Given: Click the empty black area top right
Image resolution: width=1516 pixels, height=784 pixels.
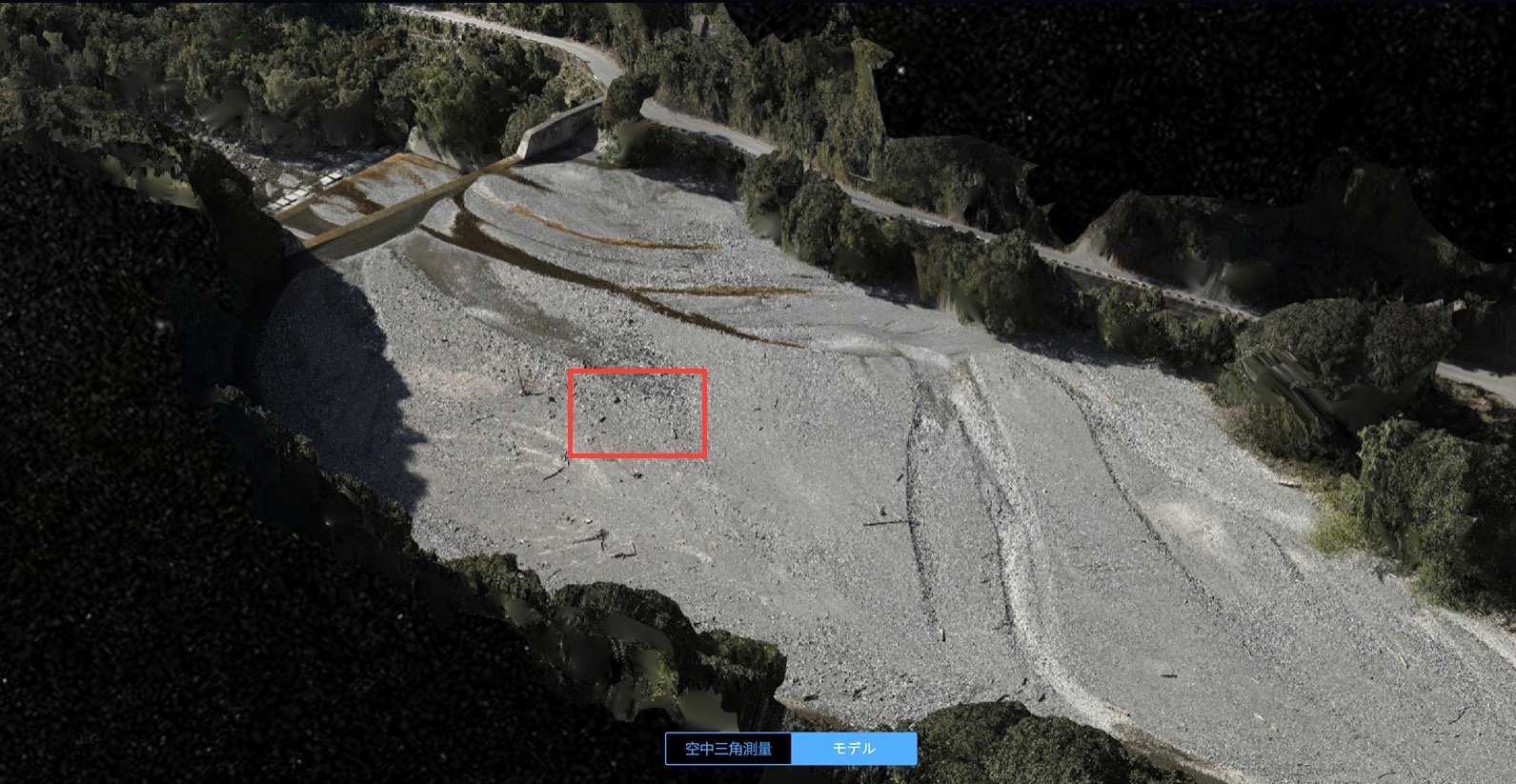Looking at the screenshot, I should click(1191, 76).
